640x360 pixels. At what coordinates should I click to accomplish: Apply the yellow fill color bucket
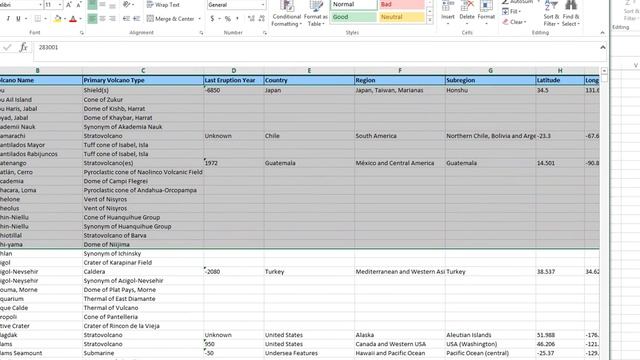(58, 19)
